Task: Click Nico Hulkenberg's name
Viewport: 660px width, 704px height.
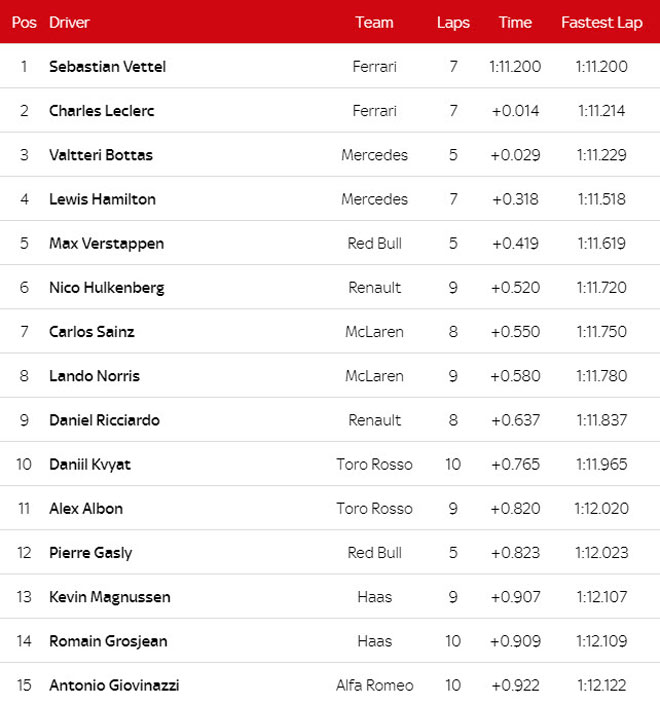Action: point(106,288)
